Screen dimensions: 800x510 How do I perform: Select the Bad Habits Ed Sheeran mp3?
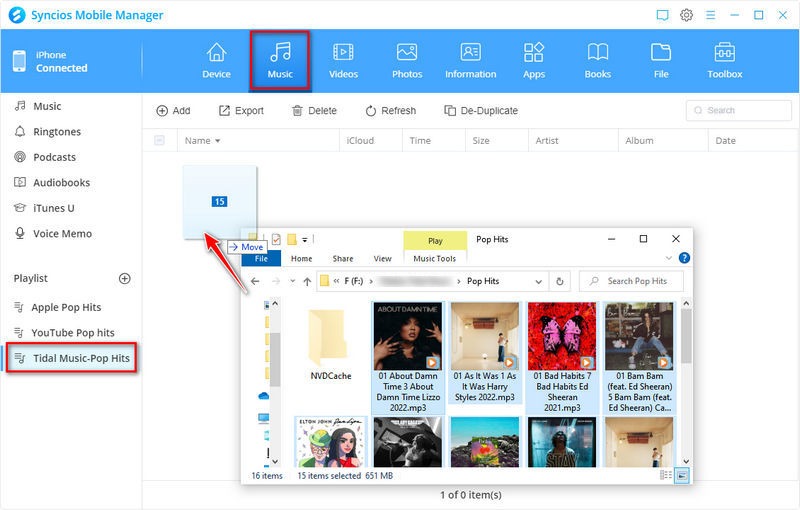click(562, 357)
